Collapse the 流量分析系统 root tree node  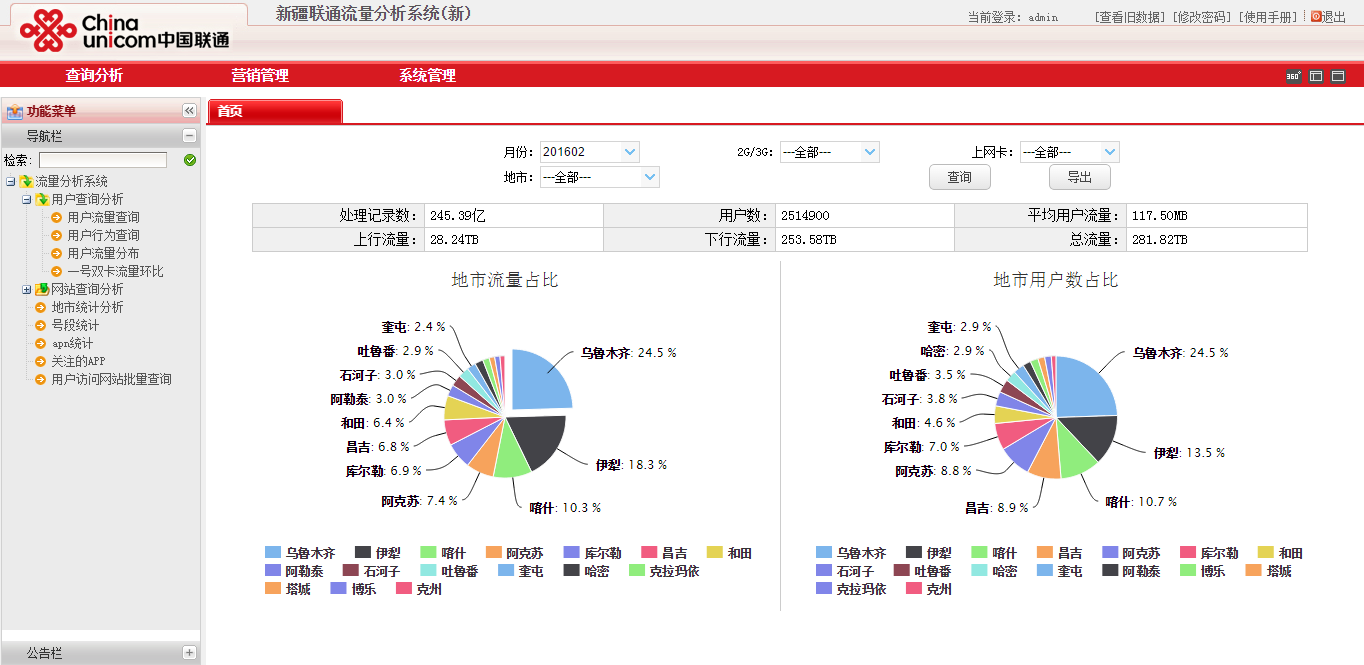coord(10,181)
